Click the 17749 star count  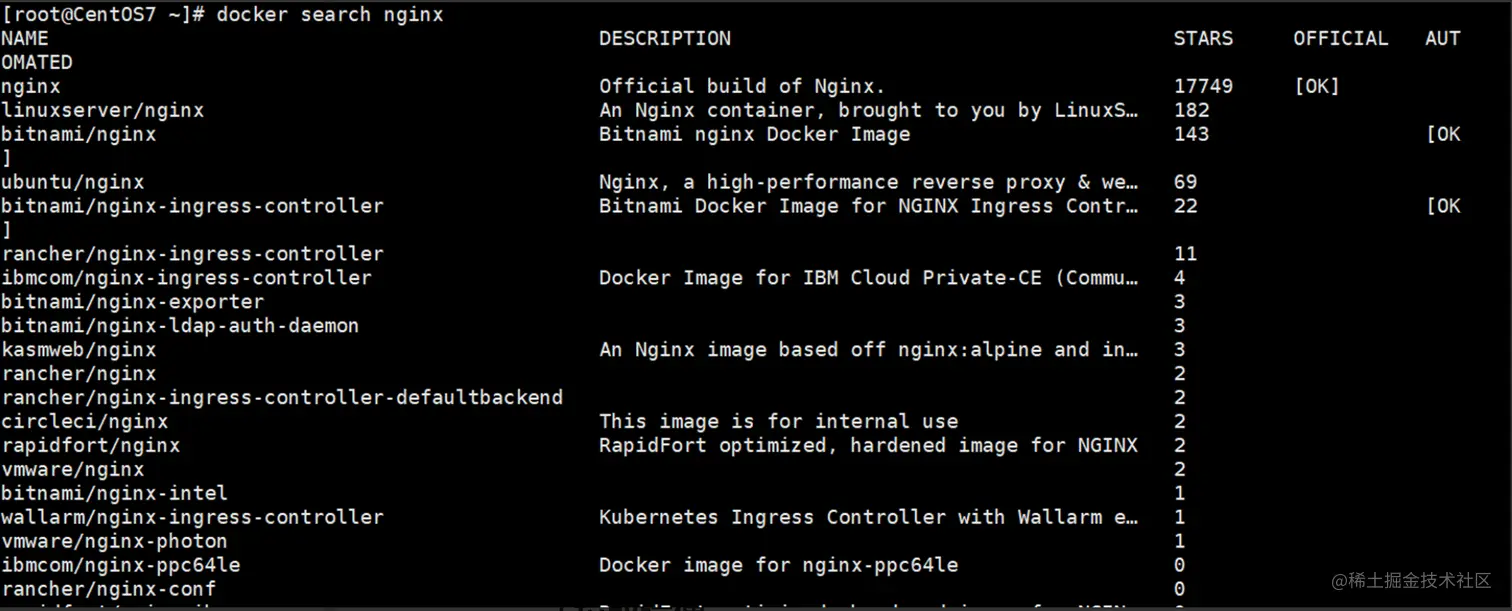click(1203, 86)
